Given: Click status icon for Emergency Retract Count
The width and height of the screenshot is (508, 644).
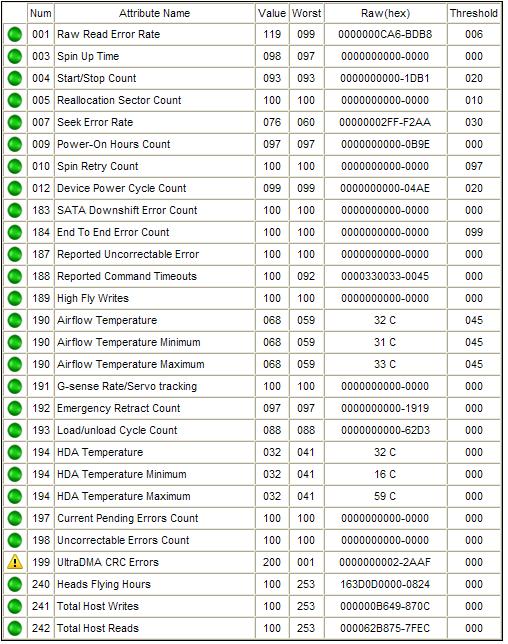Looking at the screenshot, I should tap(15, 408).
